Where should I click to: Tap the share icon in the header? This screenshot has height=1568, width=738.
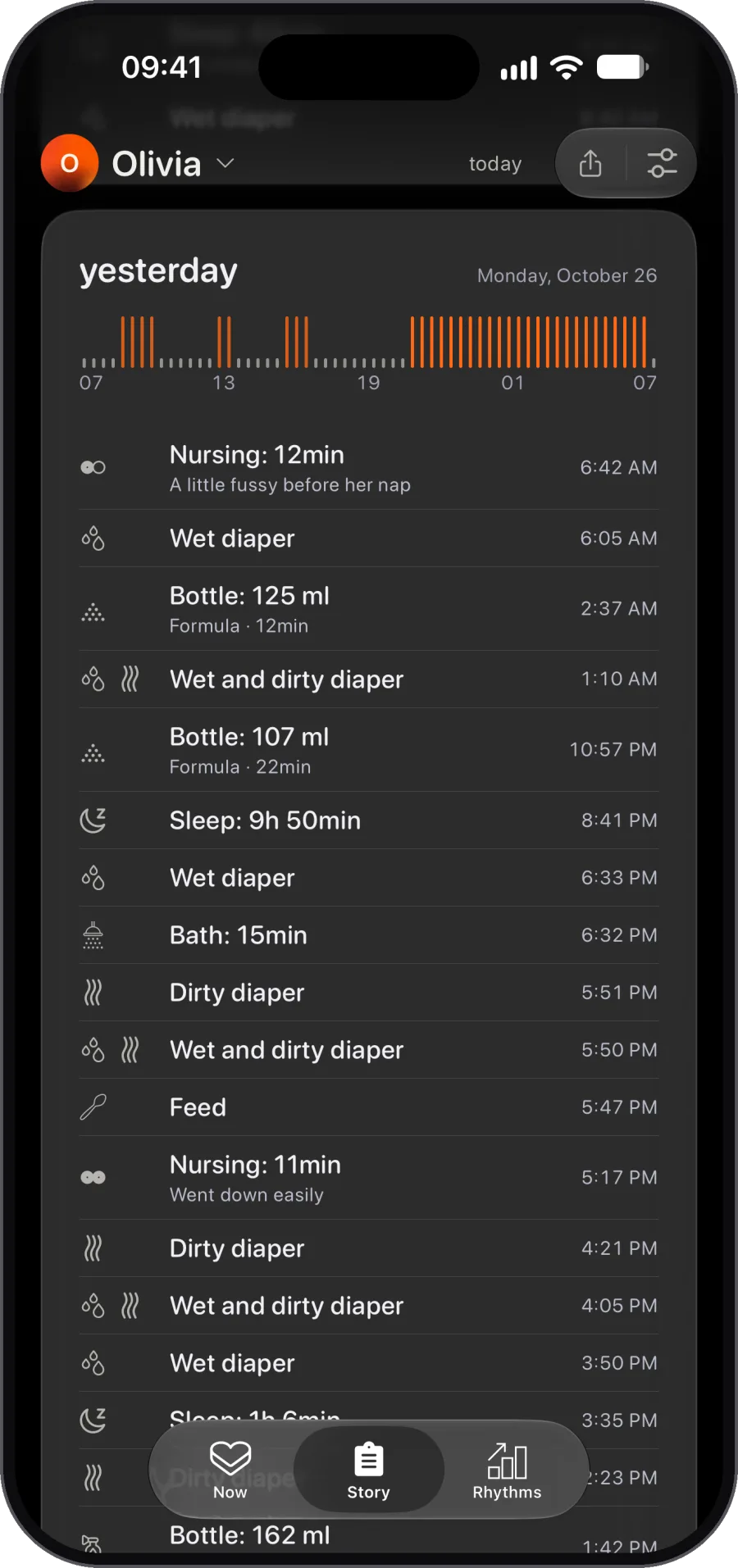590,163
